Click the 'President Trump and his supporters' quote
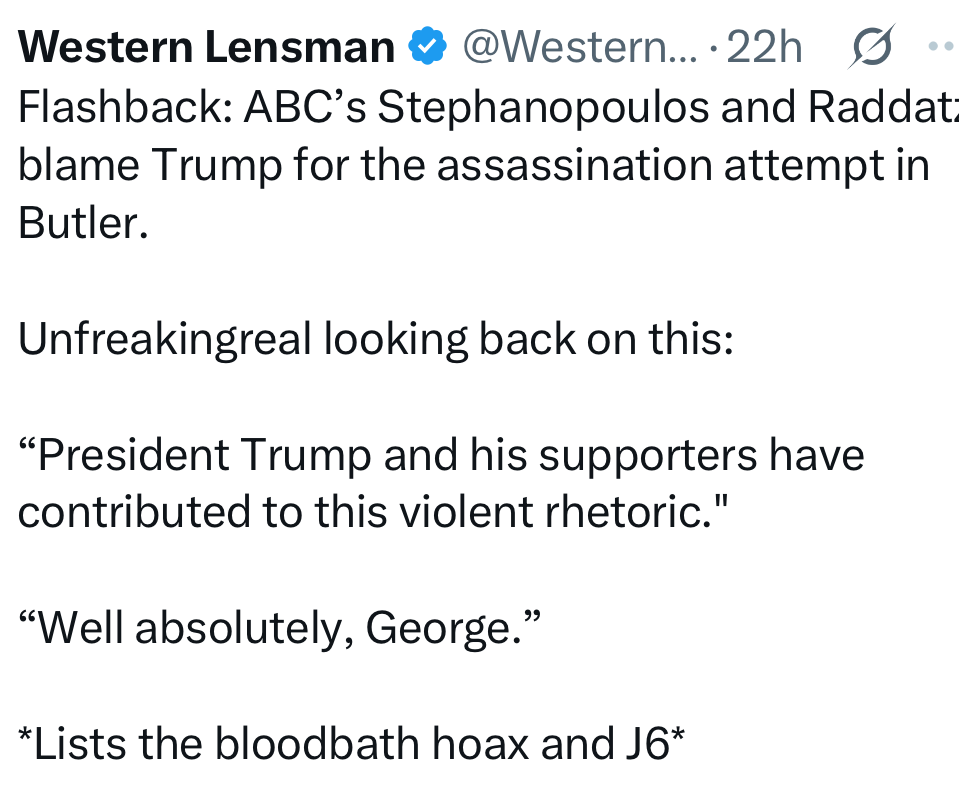 coord(440,456)
